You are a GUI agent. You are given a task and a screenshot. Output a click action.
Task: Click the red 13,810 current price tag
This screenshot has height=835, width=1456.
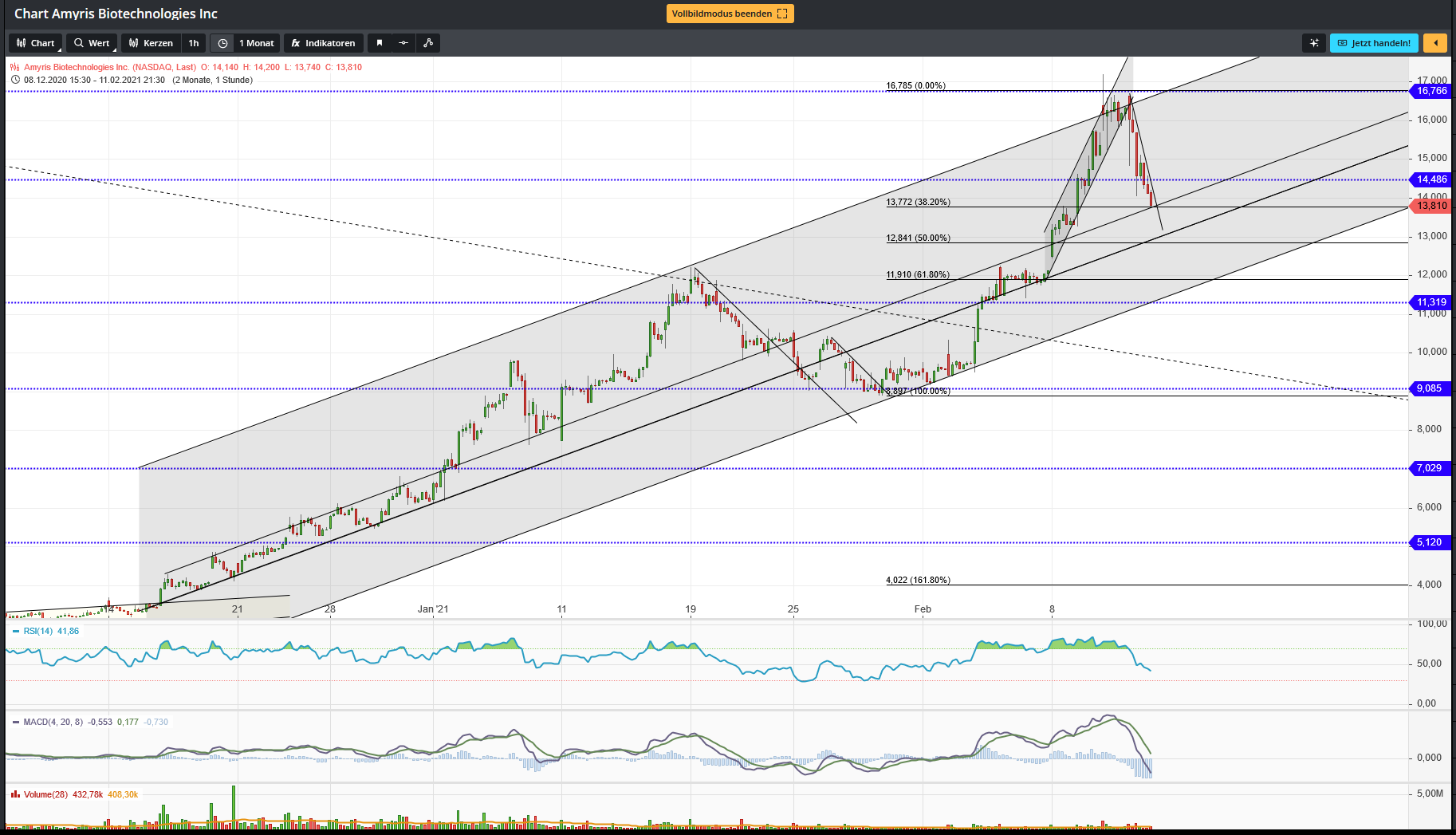pyautogui.click(x=1431, y=206)
